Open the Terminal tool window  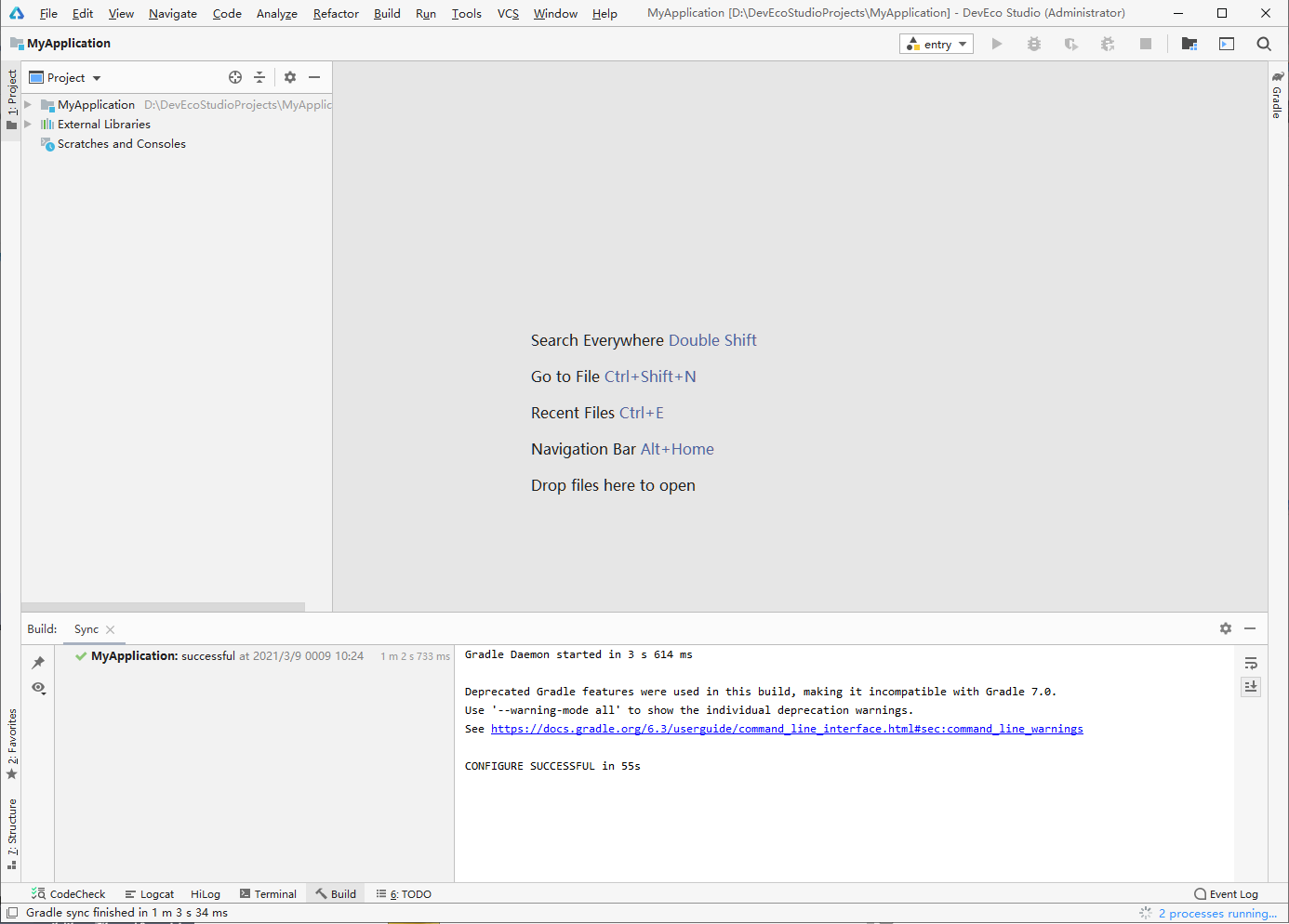(268, 894)
